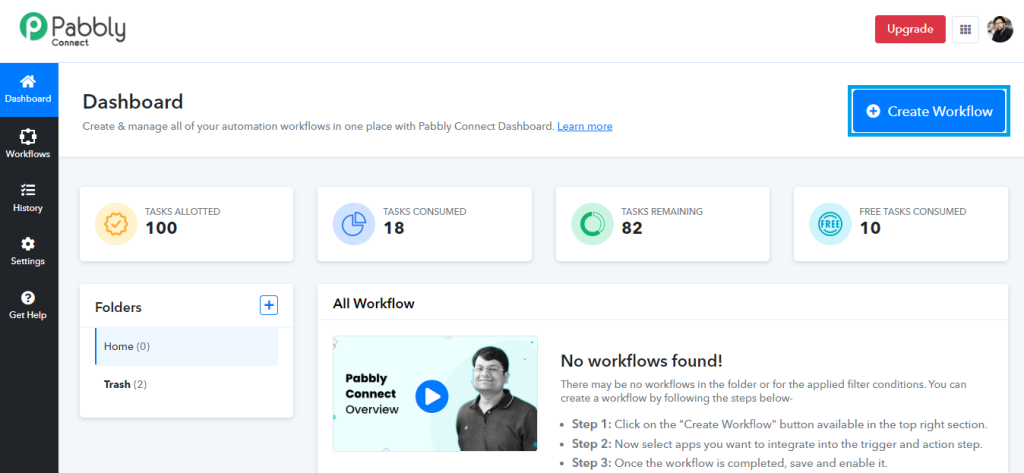Image resolution: width=1024 pixels, height=473 pixels.
Task: Click the Tasks Remaining ring icon
Action: pyautogui.click(x=592, y=224)
